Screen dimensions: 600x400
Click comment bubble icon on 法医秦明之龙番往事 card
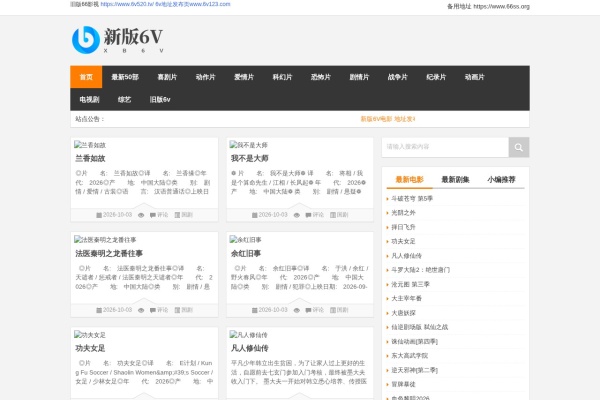point(153,310)
